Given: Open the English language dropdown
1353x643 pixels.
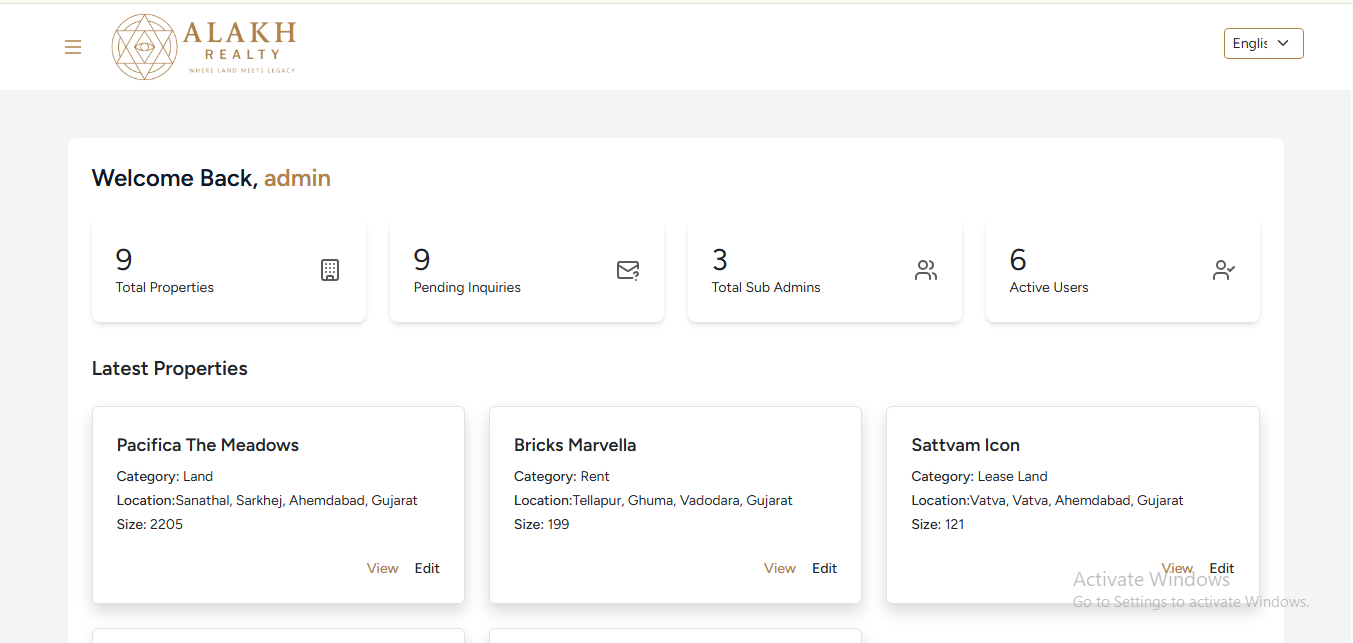Looking at the screenshot, I should [1262, 44].
